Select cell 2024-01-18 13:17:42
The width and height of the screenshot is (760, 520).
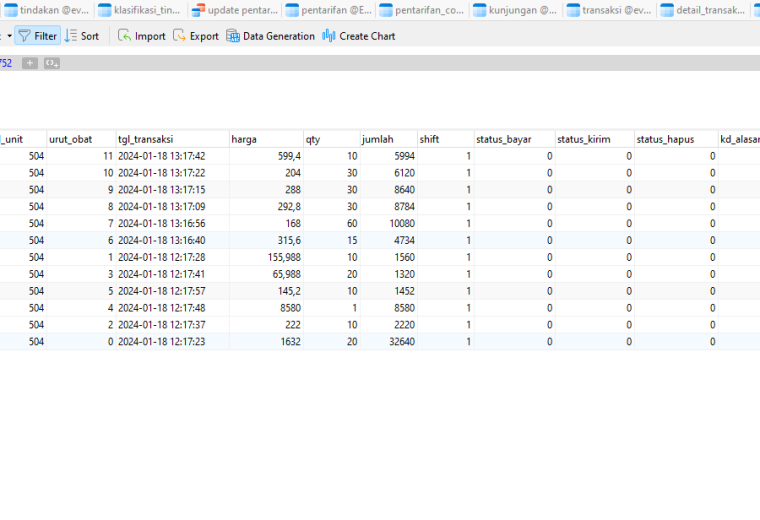173,156
